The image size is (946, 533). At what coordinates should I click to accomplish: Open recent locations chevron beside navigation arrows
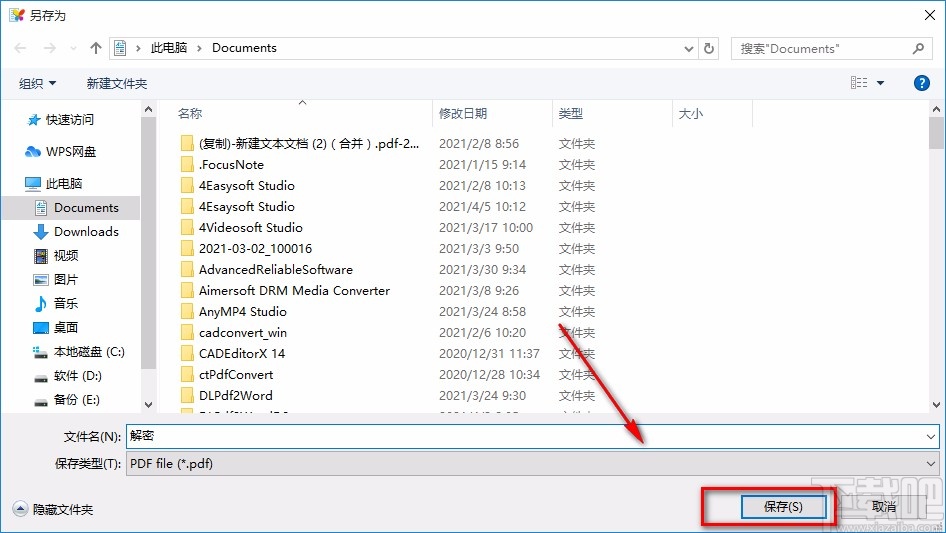pyautogui.click(x=73, y=48)
